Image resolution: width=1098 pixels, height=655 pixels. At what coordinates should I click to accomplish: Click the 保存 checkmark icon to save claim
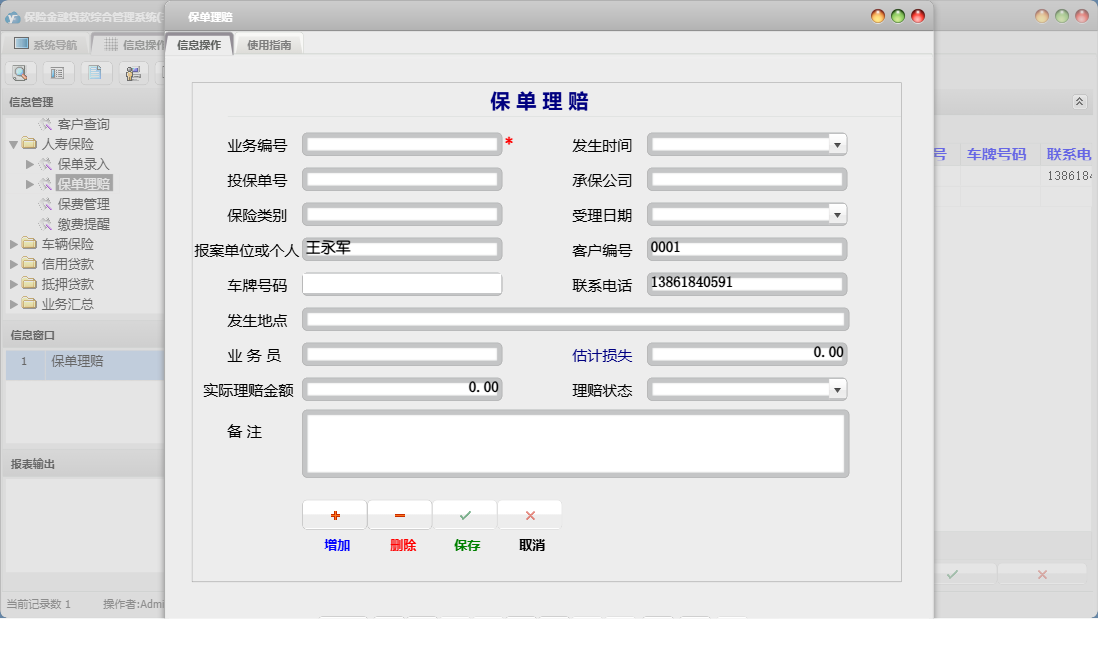464,514
